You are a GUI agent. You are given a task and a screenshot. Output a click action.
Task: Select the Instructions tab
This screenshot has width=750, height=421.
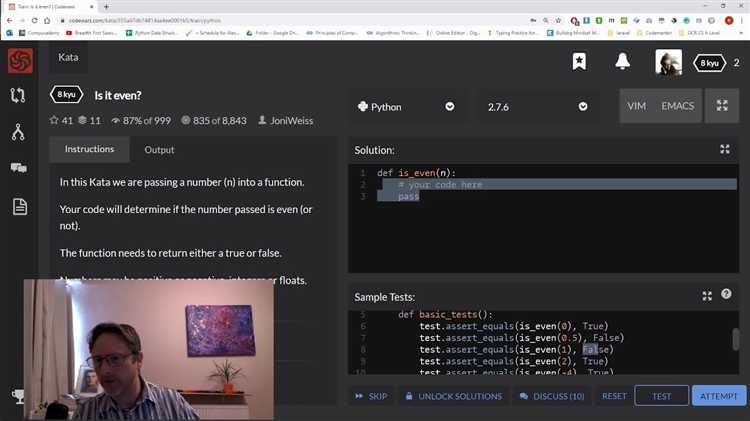[x=89, y=150]
